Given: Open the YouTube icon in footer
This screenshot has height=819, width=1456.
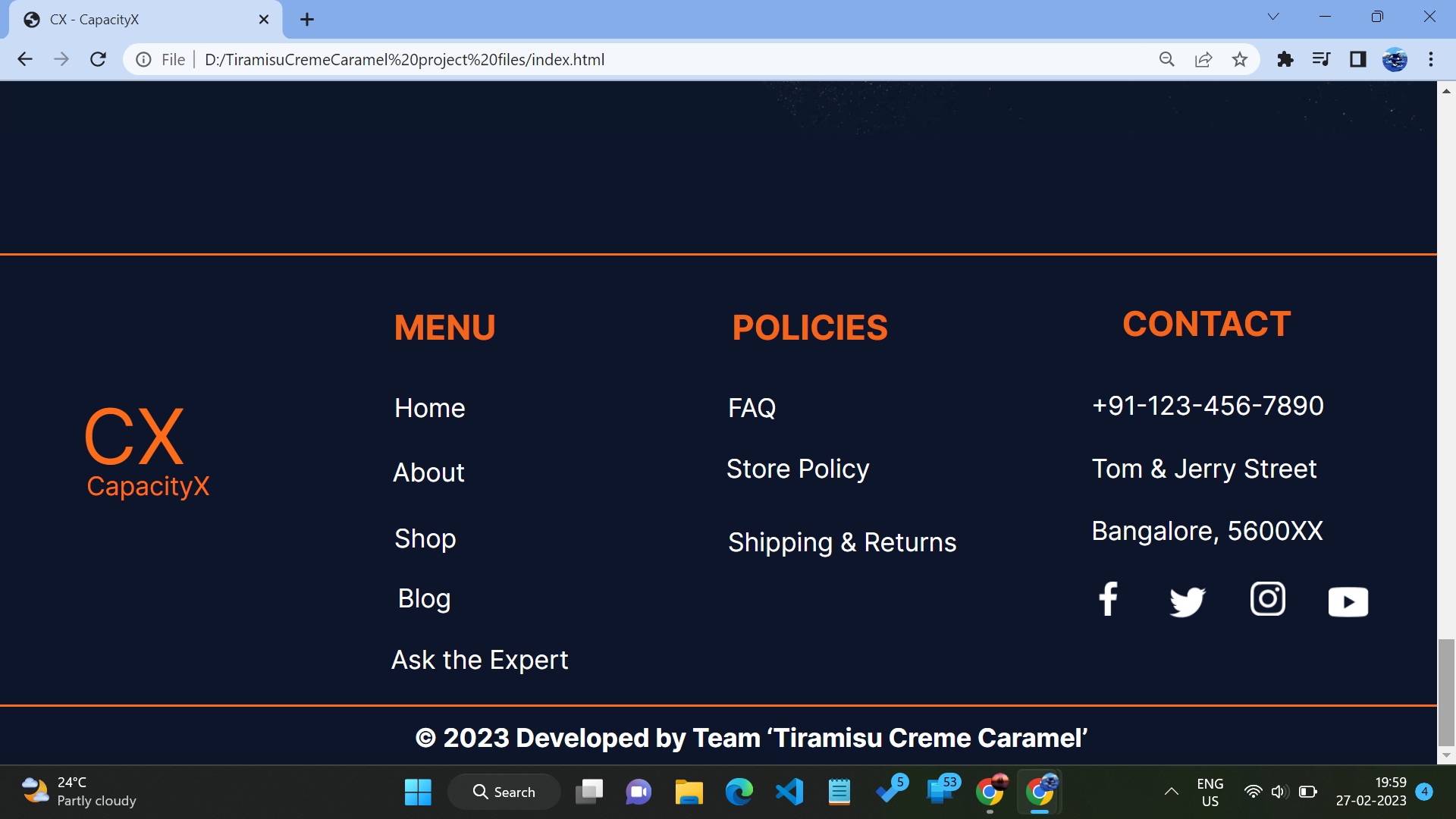Looking at the screenshot, I should click(1348, 602).
